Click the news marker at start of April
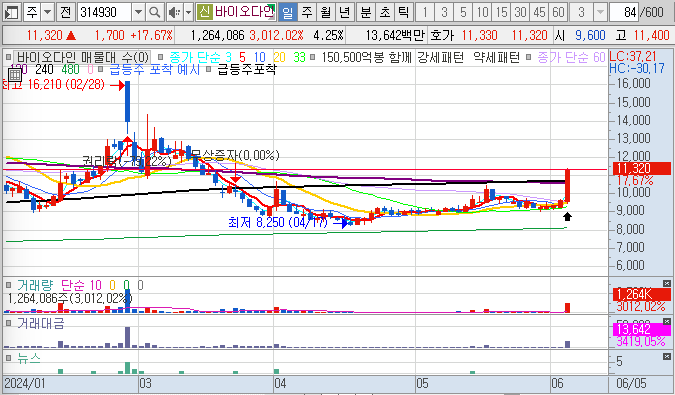The width and height of the screenshot is (675, 395). pyautogui.click(x=276, y=371)
